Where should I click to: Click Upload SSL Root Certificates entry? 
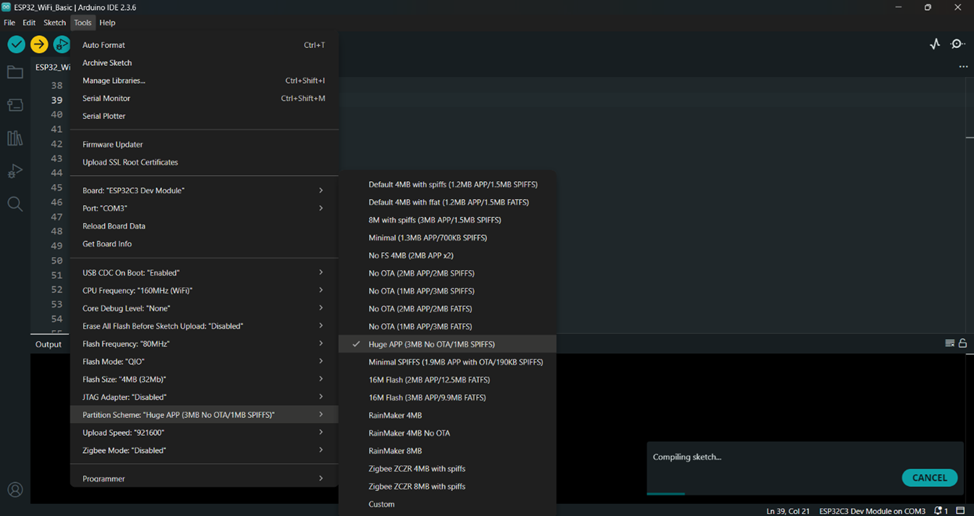click(x=204, y=162)
